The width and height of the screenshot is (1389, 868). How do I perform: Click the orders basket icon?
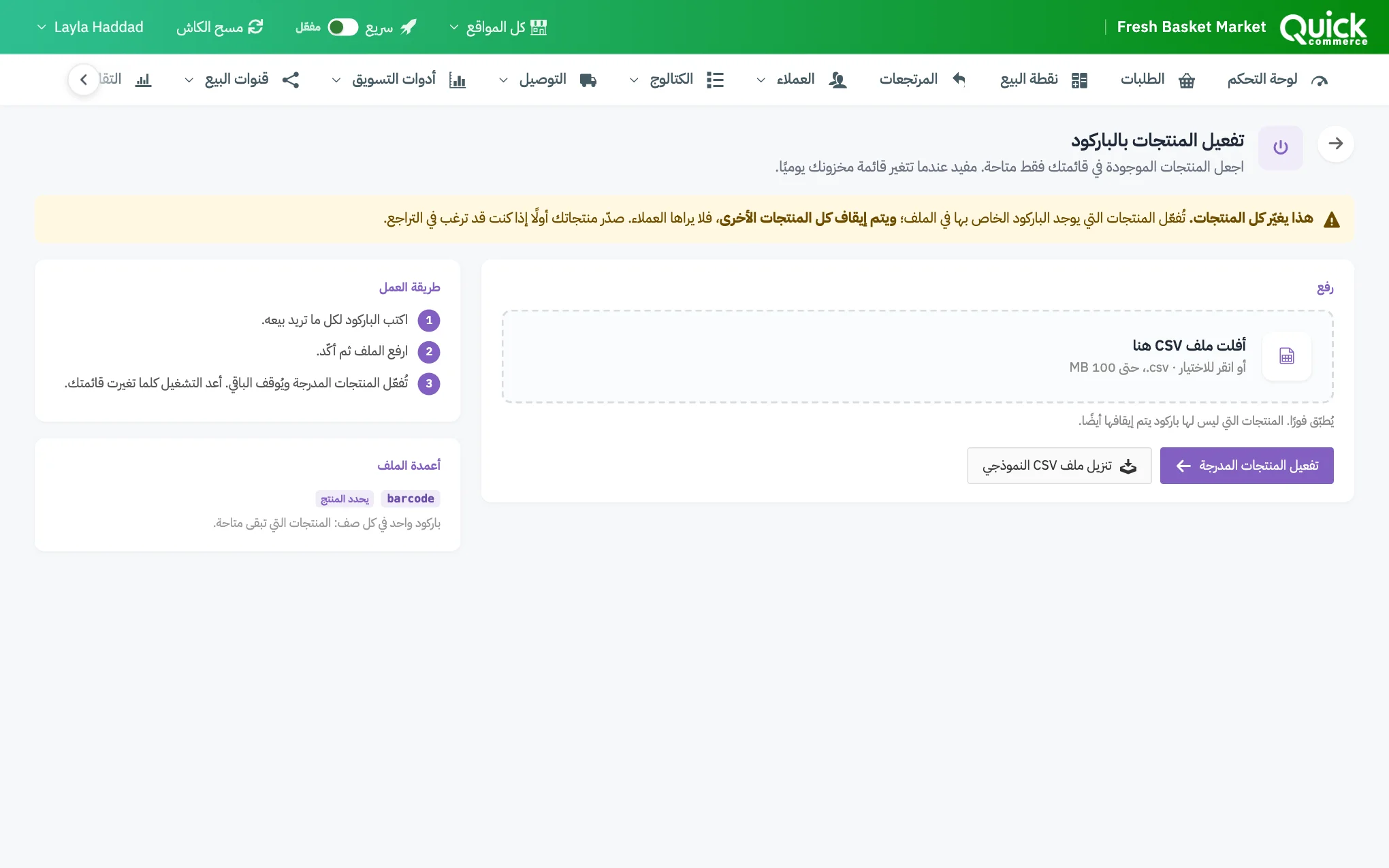(1187, 80)
